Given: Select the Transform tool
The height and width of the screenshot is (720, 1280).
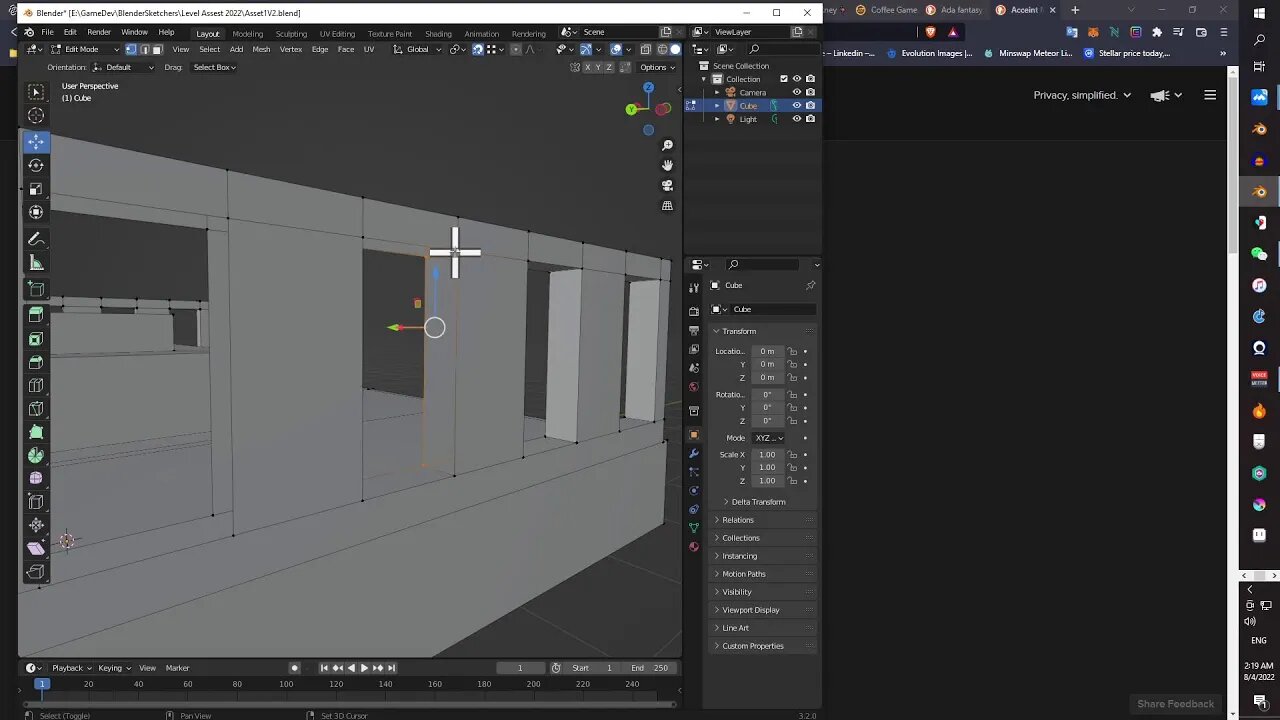Looking at the screenshot, I should click(x=36, y=212).
